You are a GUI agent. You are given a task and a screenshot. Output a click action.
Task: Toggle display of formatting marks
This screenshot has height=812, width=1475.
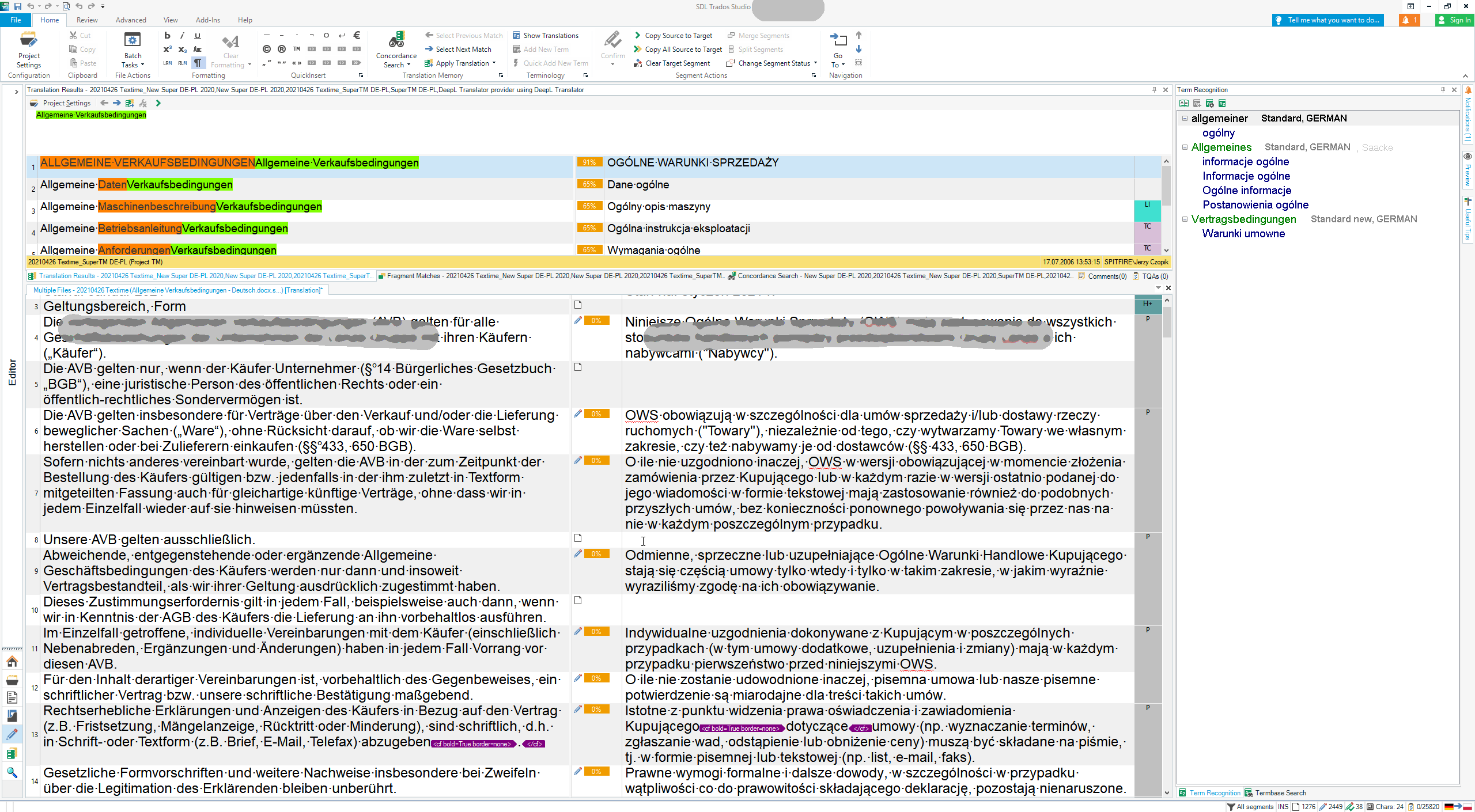[198, 63]
